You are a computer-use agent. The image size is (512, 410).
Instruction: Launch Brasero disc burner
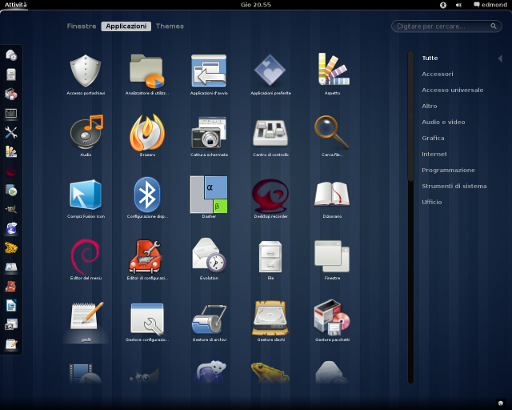[147, 132]
